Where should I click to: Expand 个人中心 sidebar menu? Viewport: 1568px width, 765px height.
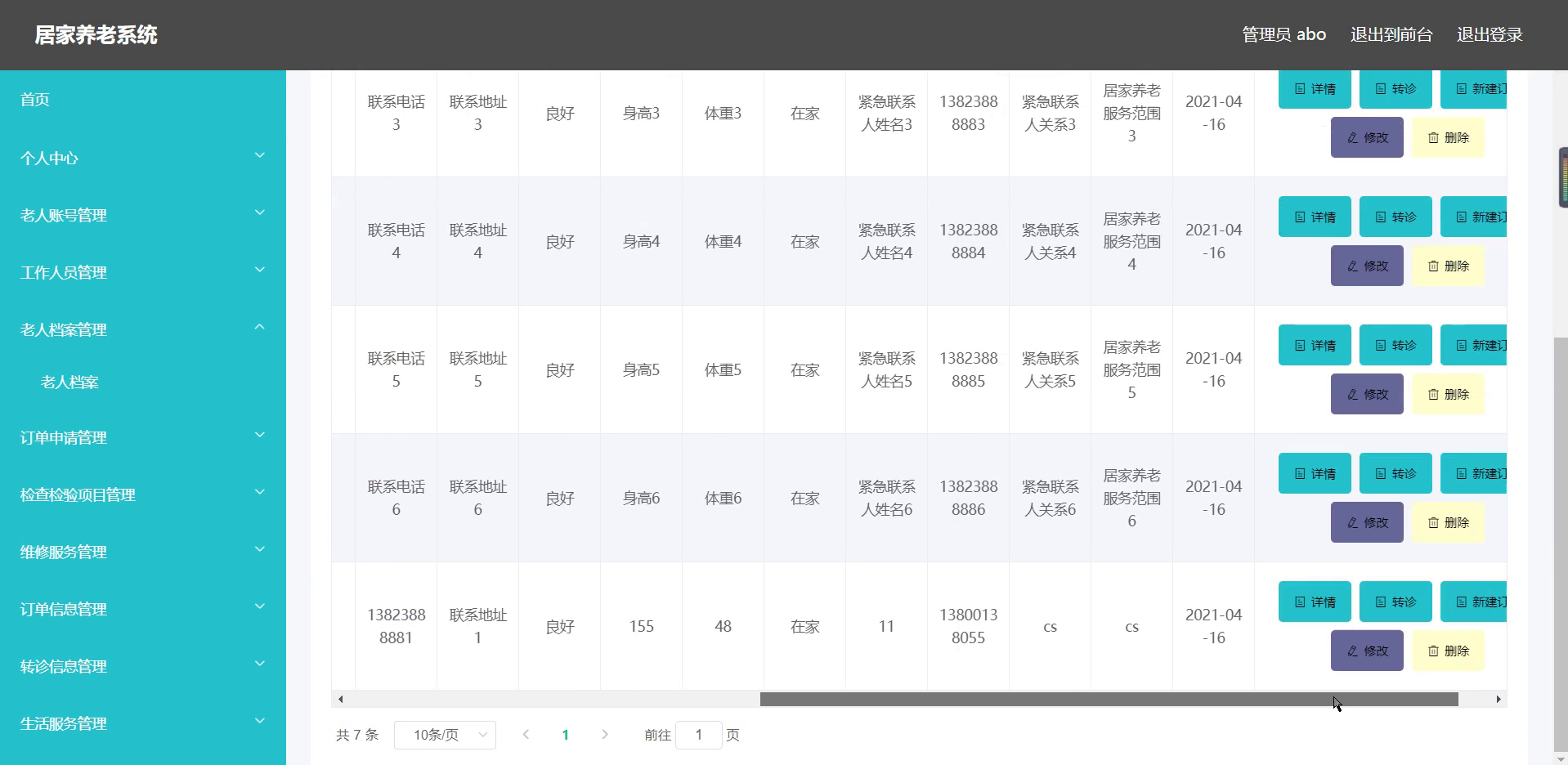(143, 158)
